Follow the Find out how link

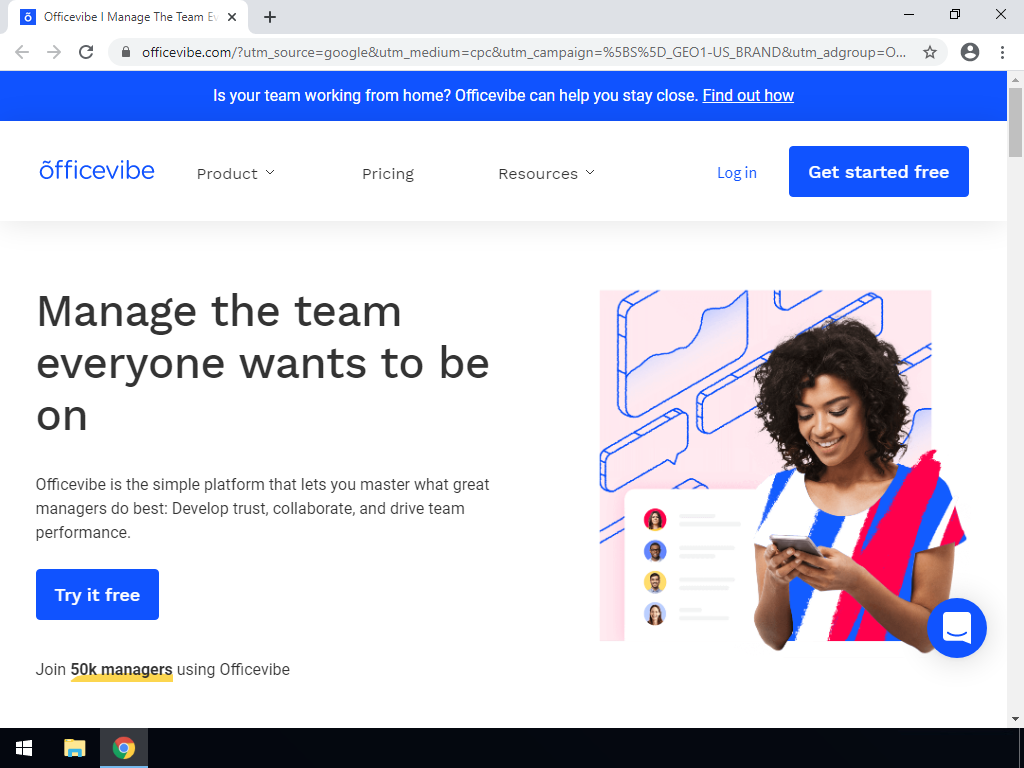[748, 95]
